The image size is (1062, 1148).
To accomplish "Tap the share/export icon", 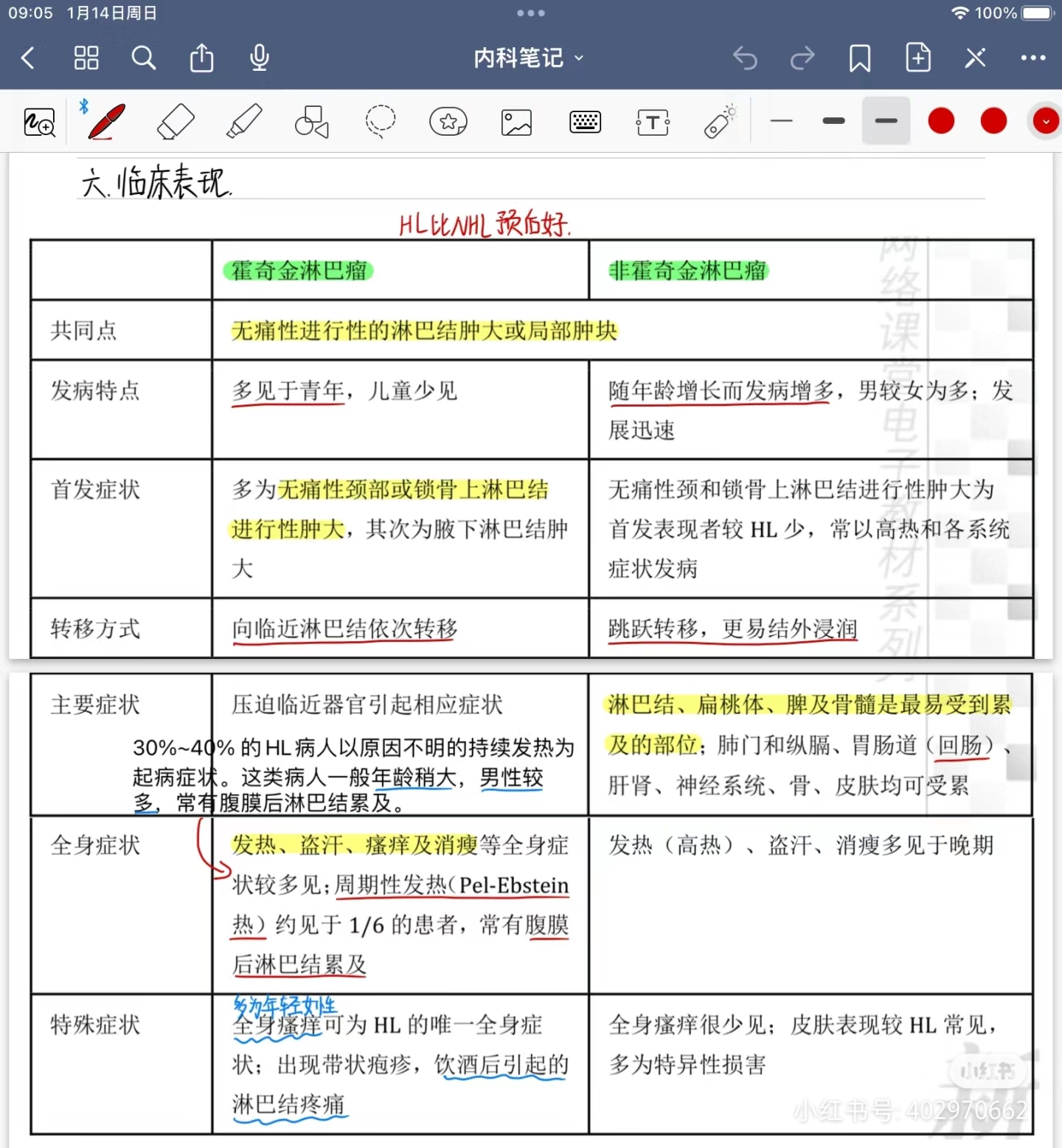I will 201,58.
